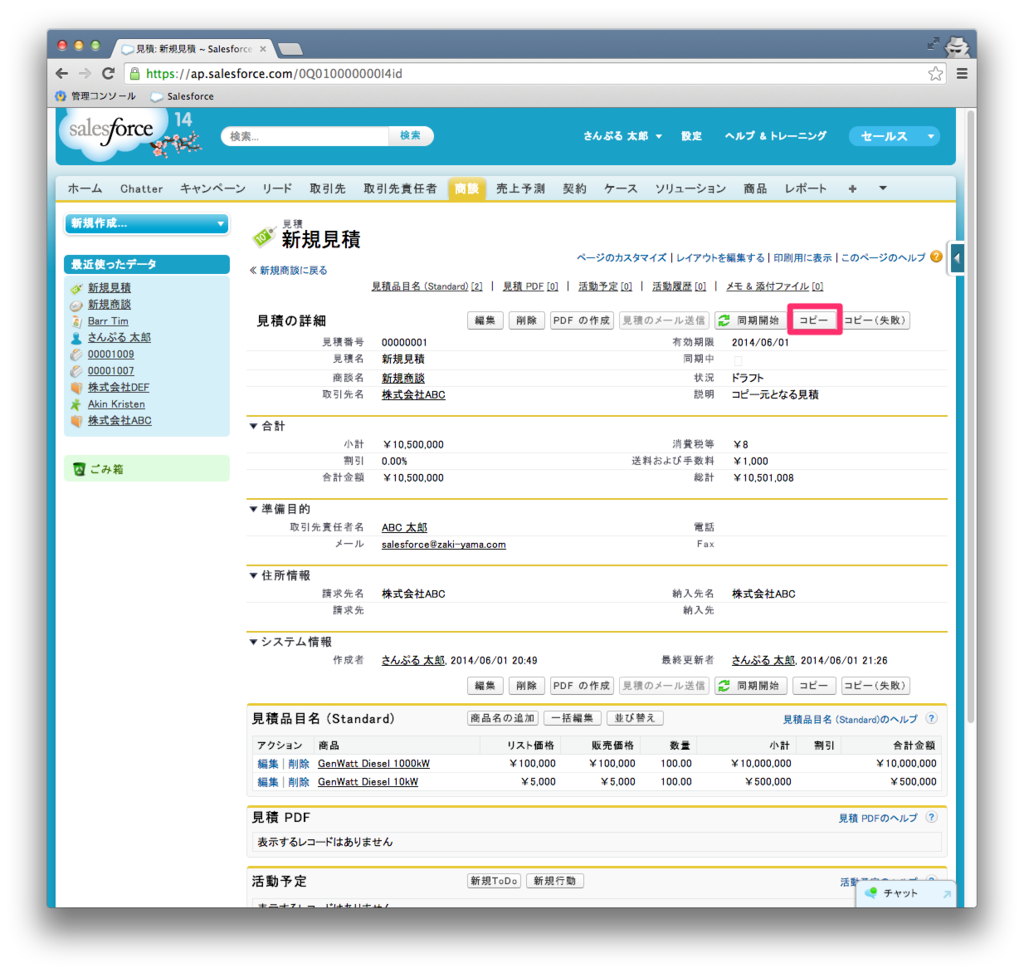Collapse the システム情報 section

tap(253, 642)
